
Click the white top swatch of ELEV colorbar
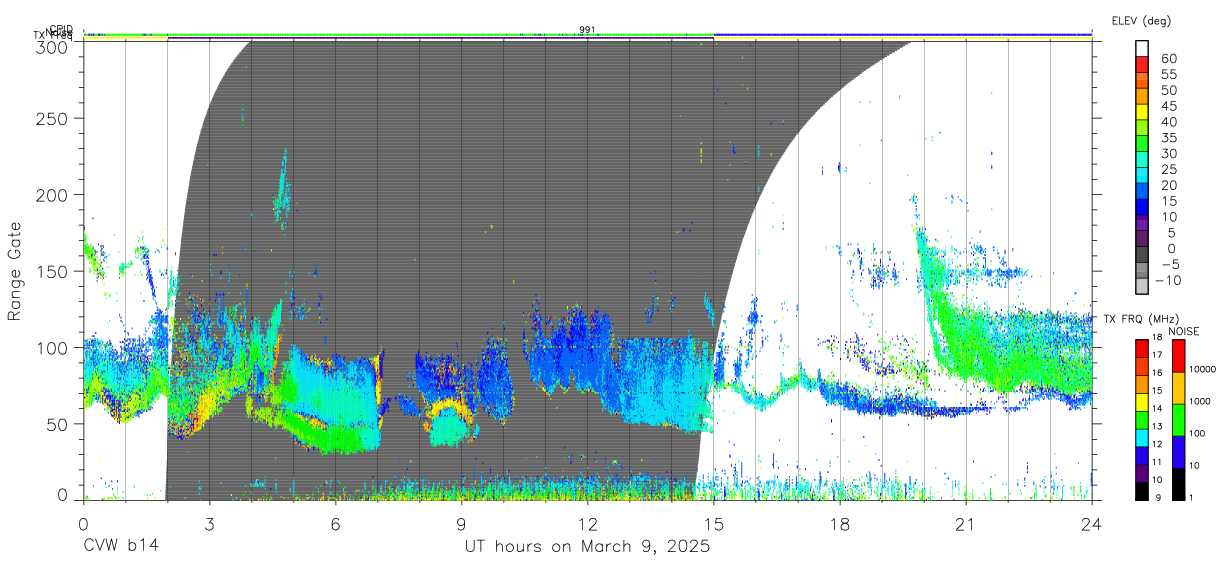1143,49
